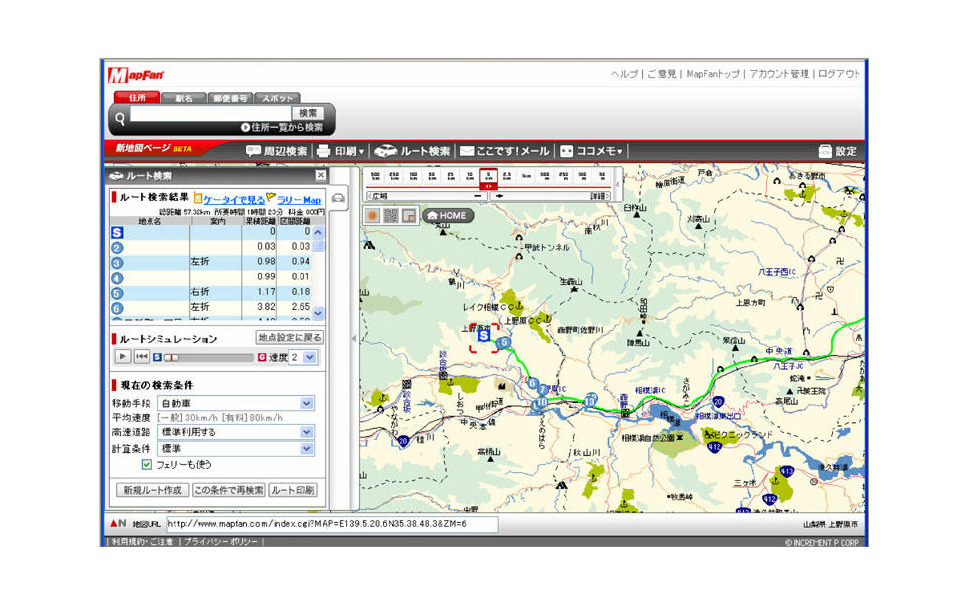Click the zoom out minus button
Image resolution: width=968 pixels, height=605 pixels.
(x=477, y=196)
